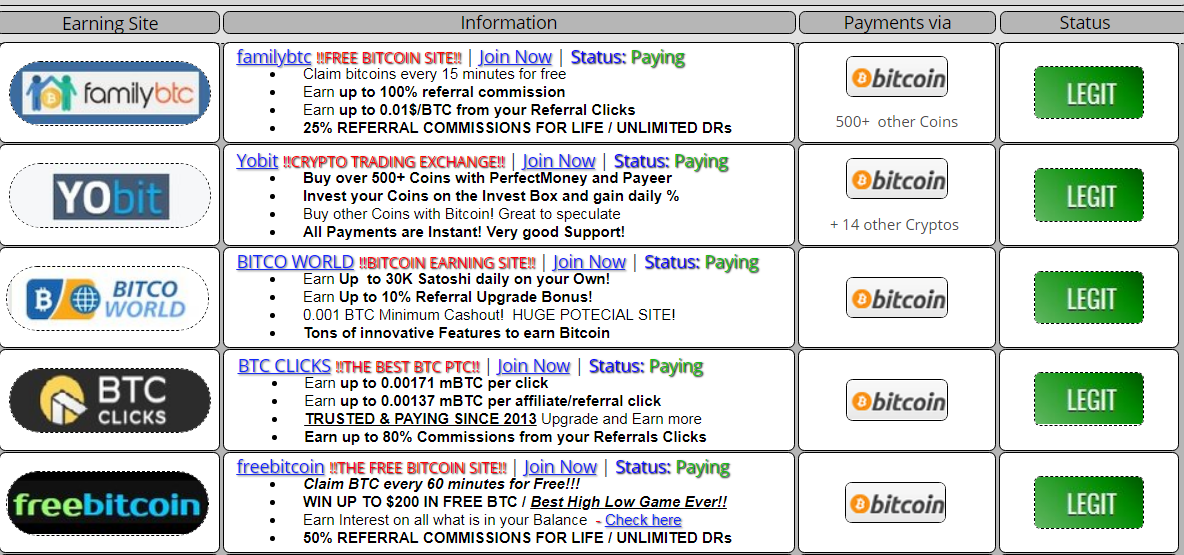Click '!!THE FREE BITCOIN SITE!!' red tagline

coord(418,468)
